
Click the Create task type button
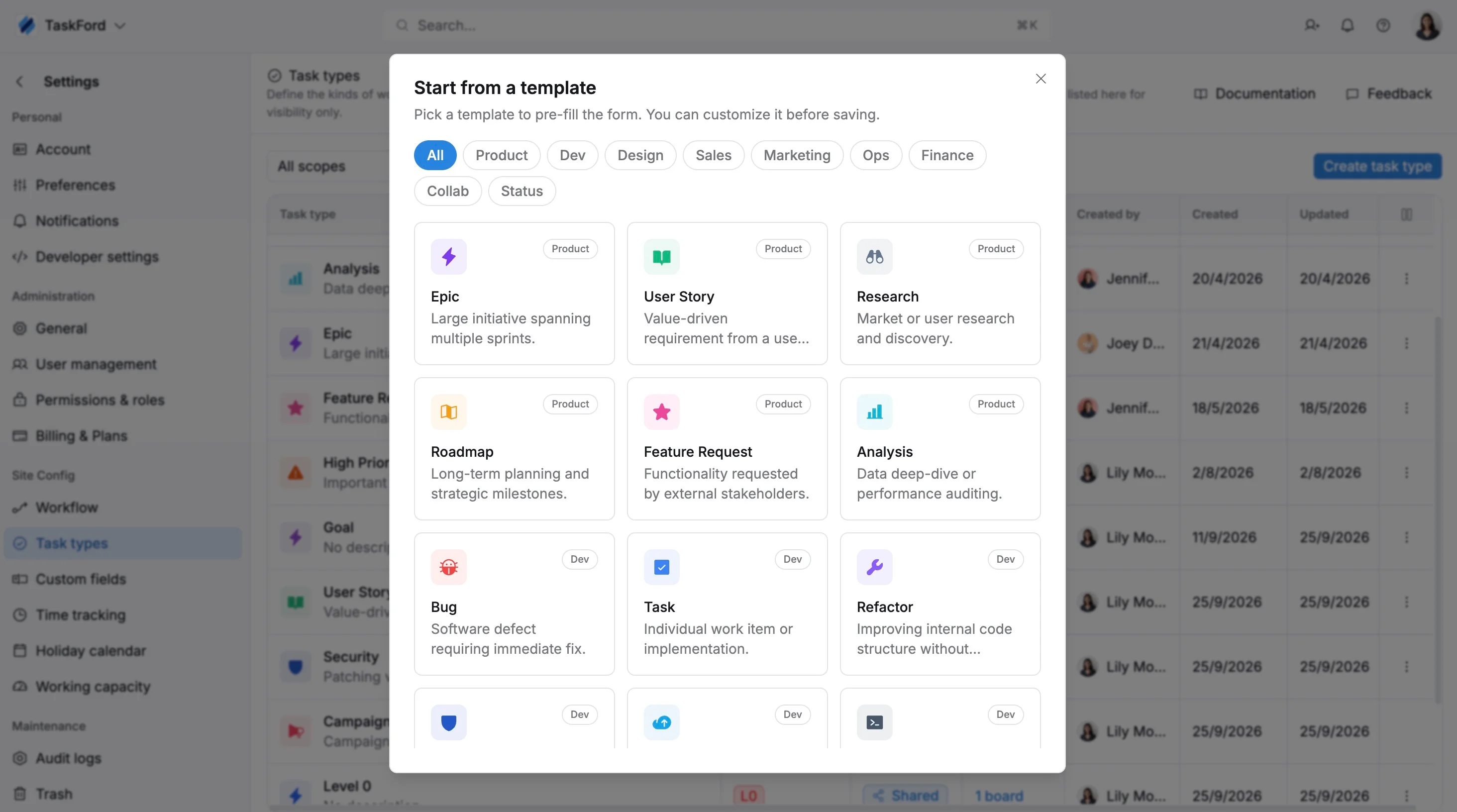coord(1377,166)
